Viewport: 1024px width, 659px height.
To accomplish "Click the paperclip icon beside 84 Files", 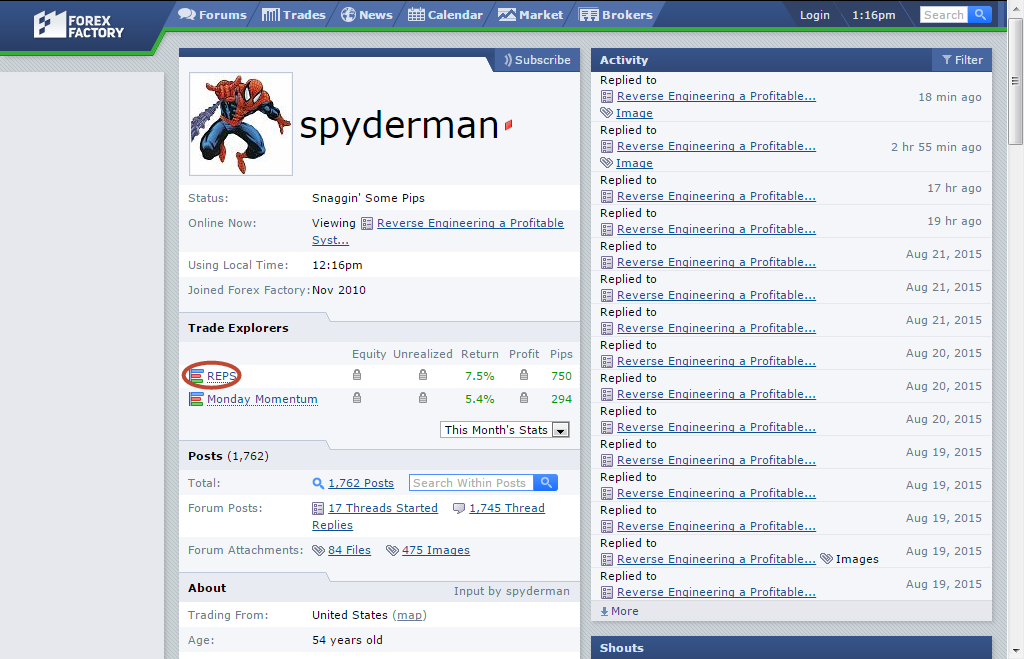I will (318, 551).
